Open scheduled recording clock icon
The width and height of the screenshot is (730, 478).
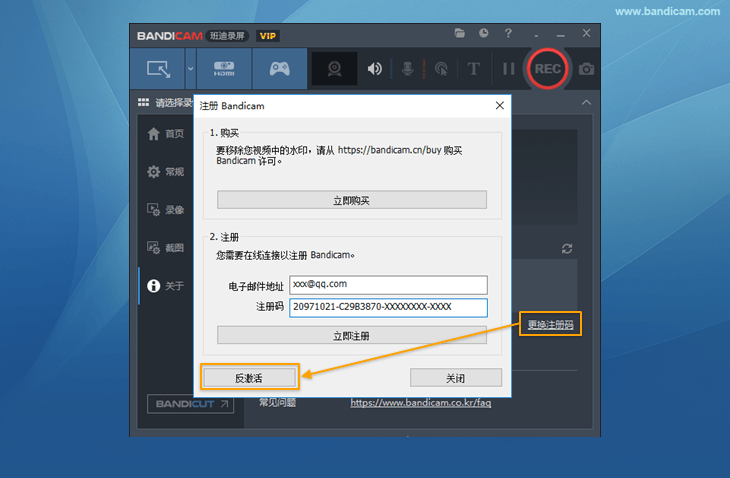click(484, 33)
